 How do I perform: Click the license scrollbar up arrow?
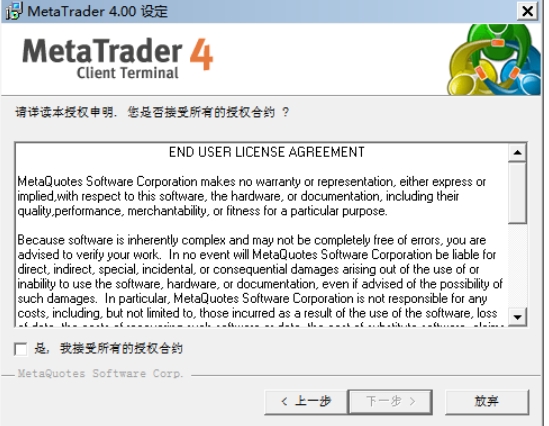(517, 153)
